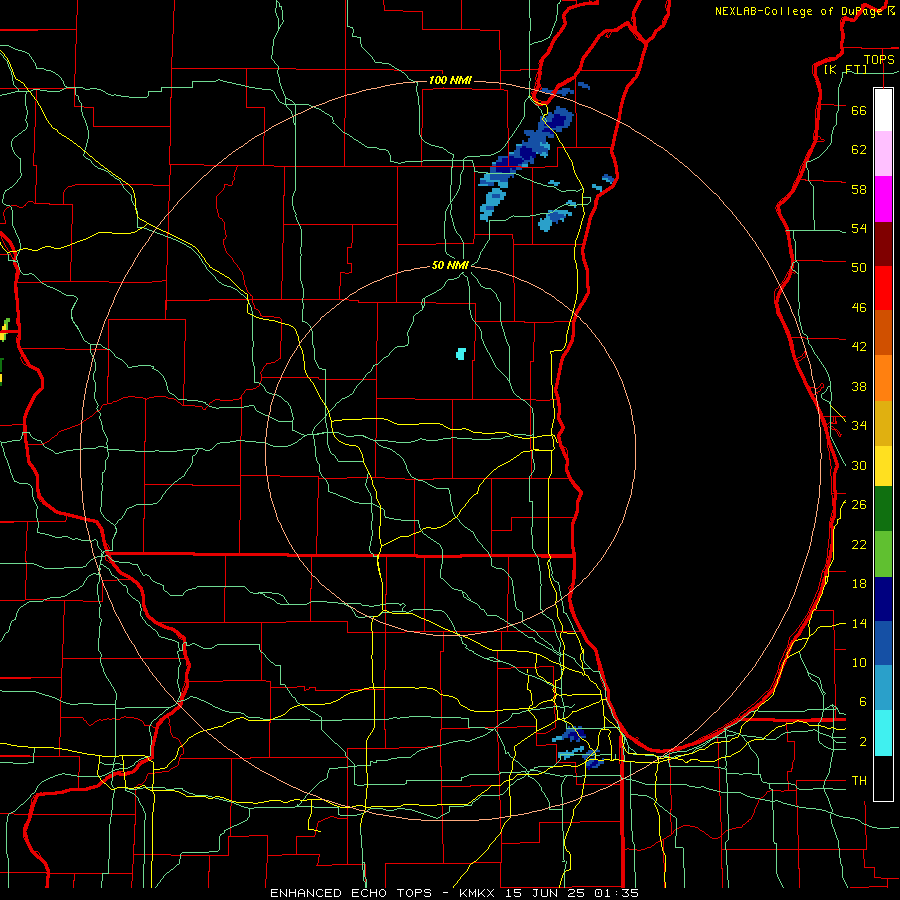This screenshot has width=900, height=900.
Task: Select the dark red legend swatch
Action: coord(883,244)
